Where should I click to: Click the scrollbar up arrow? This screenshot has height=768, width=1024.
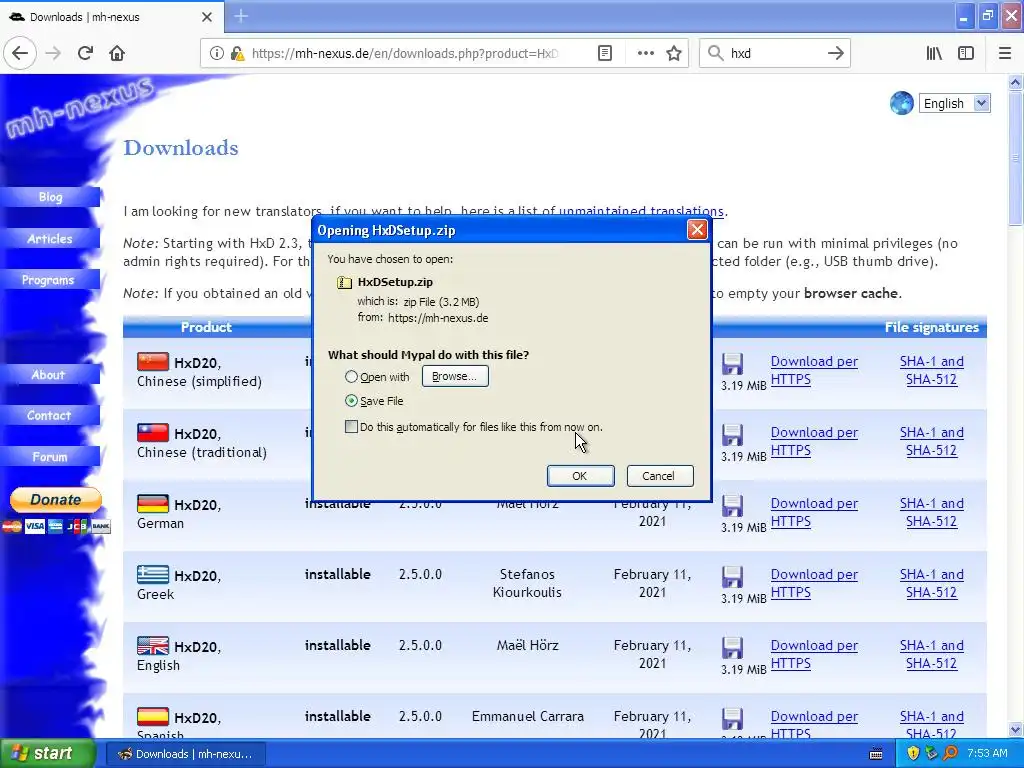click(x=1015, y=82)
